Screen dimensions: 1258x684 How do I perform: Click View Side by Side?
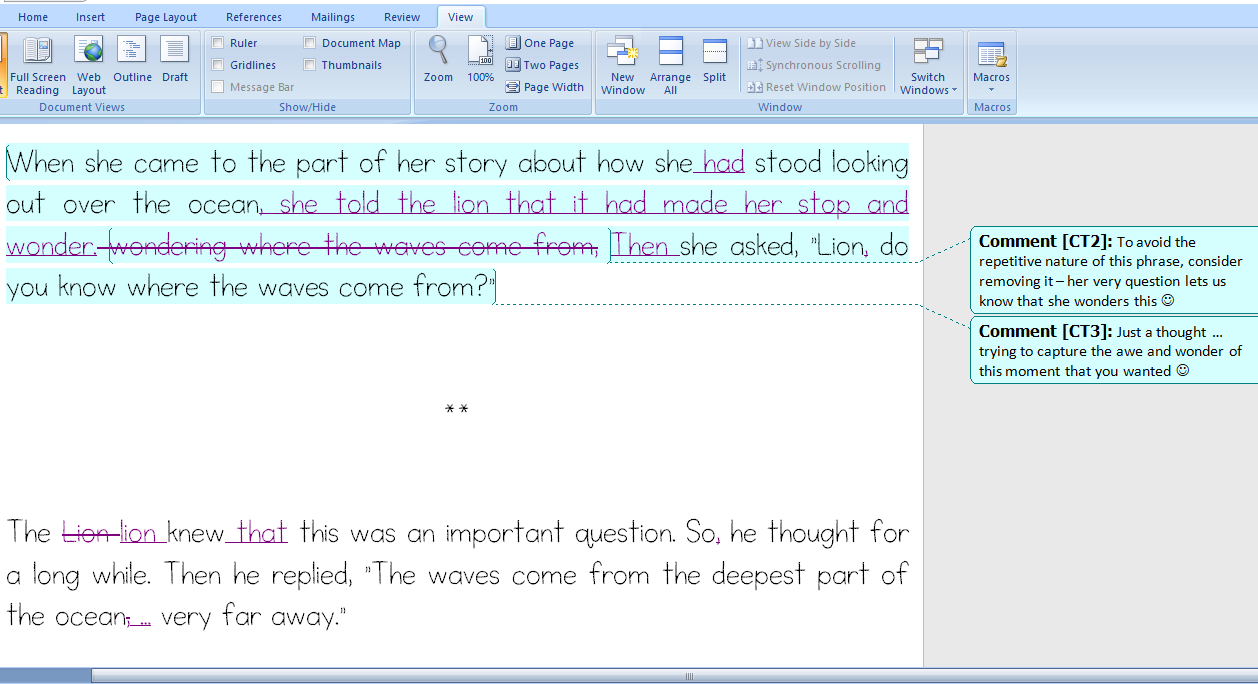point(802,43)
